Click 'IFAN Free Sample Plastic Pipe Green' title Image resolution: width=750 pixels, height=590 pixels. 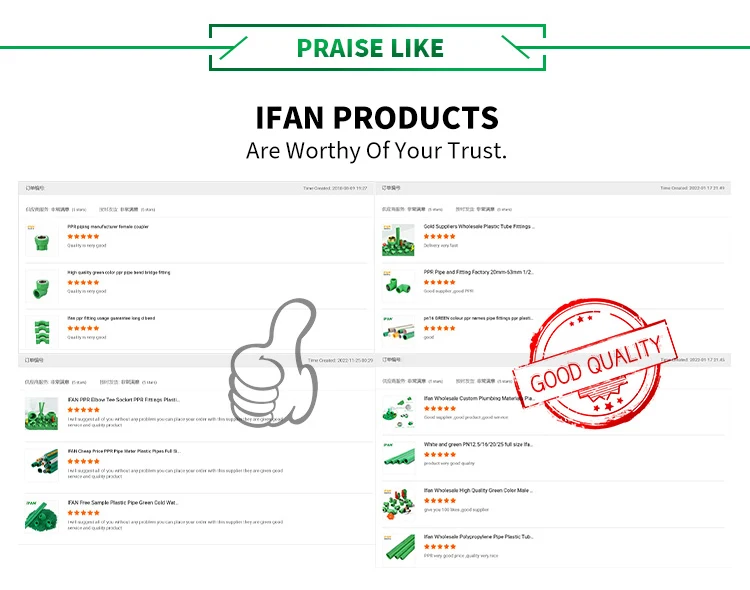(123, 502)
